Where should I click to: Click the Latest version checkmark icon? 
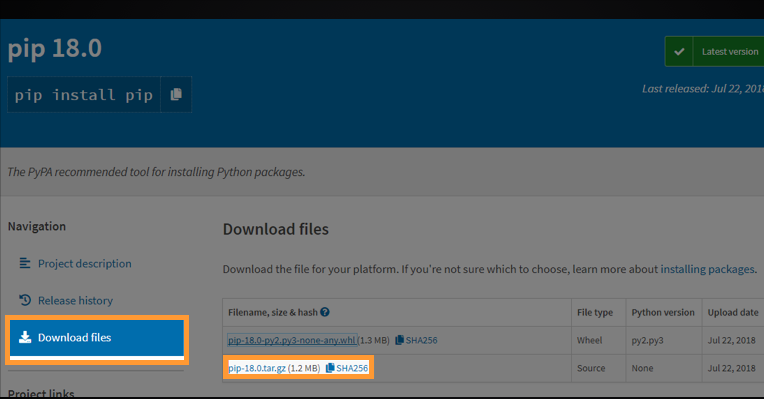[679, 52]
